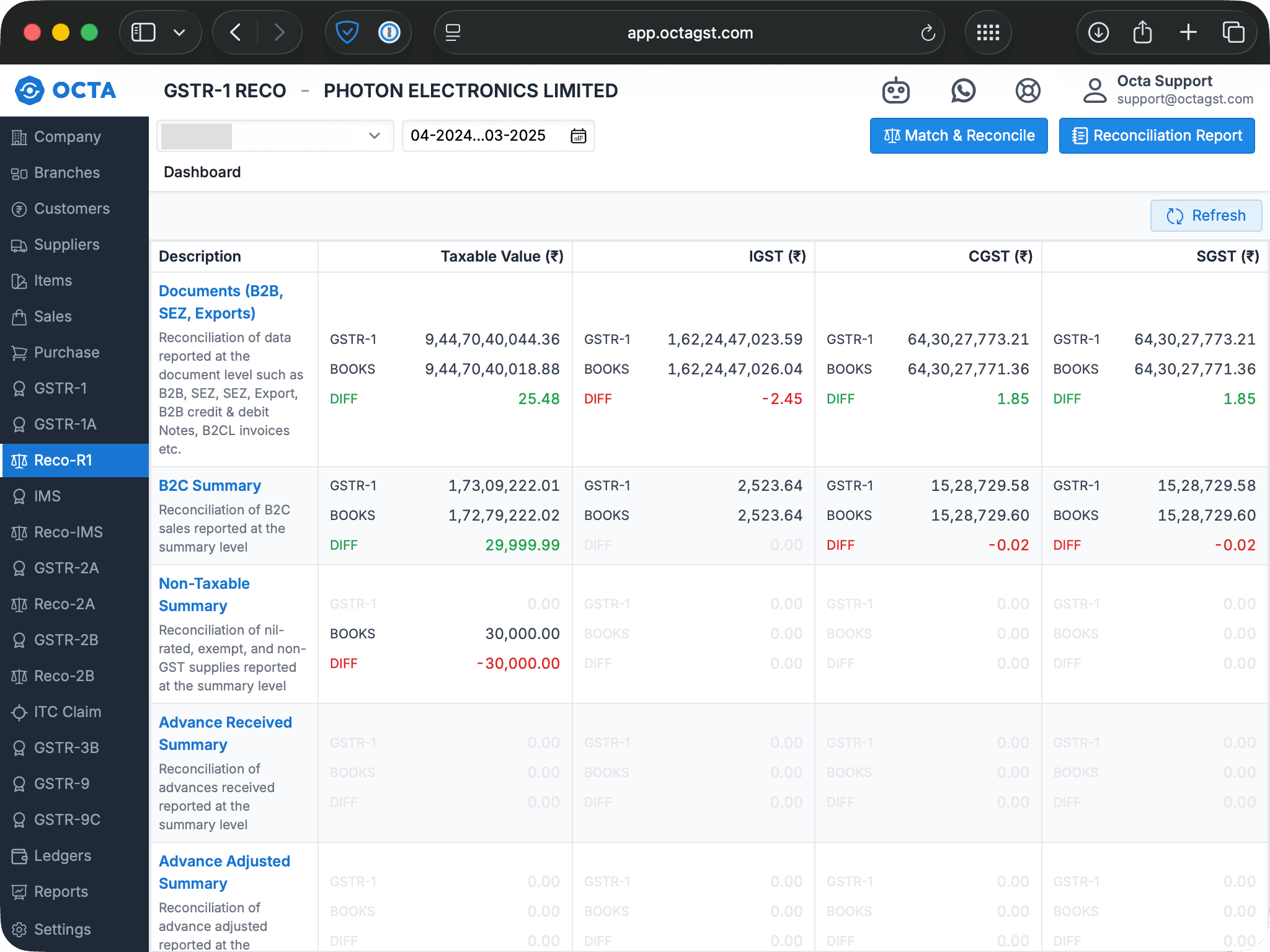Go to Reco-2B in sidebar
Screen dimensions: 1270x952
pyautogui.click(x=64, y=676)
